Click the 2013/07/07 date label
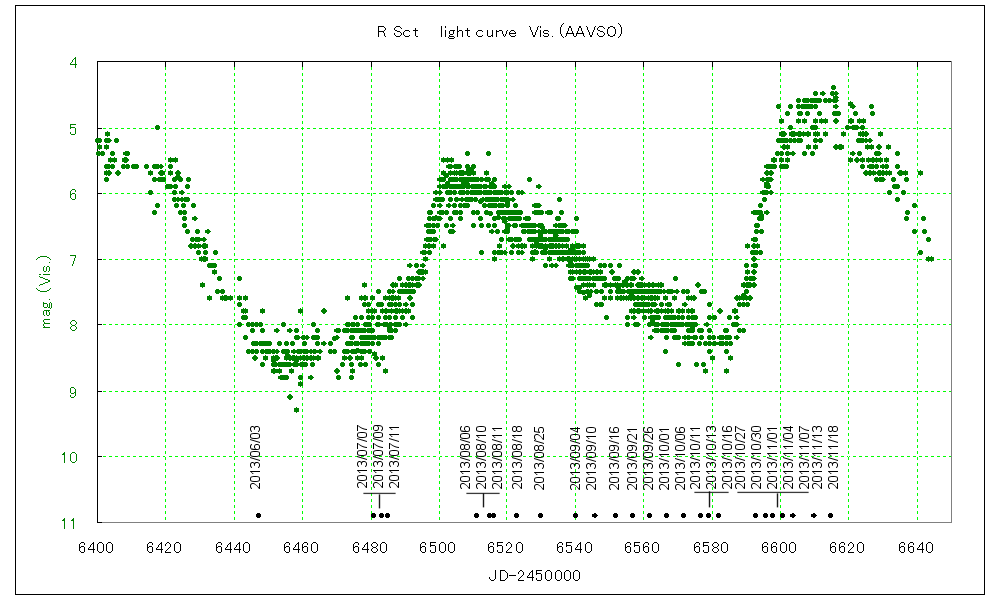 click(363, 457)
